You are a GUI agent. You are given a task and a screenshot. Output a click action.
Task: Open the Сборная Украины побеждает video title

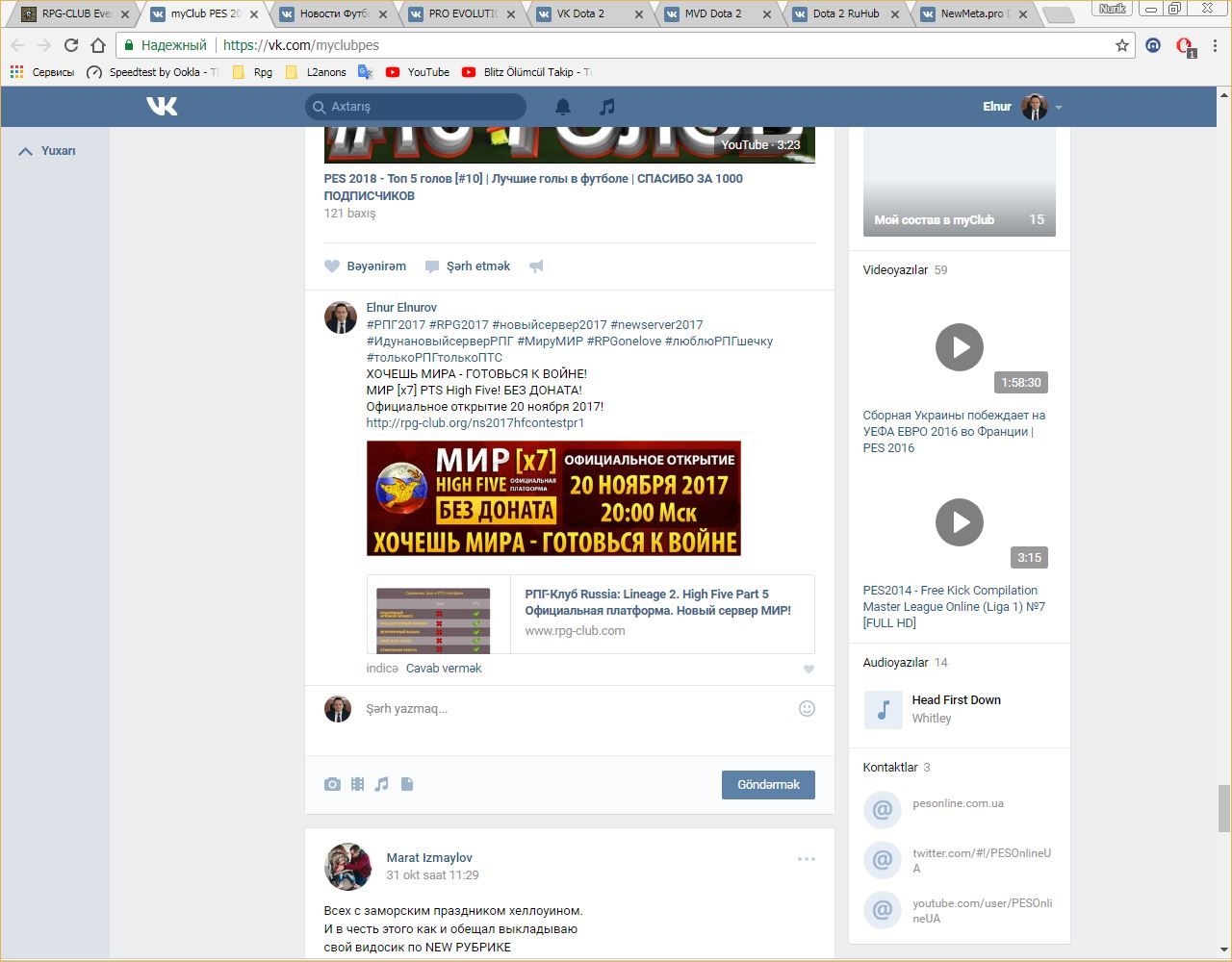point(954,432)
